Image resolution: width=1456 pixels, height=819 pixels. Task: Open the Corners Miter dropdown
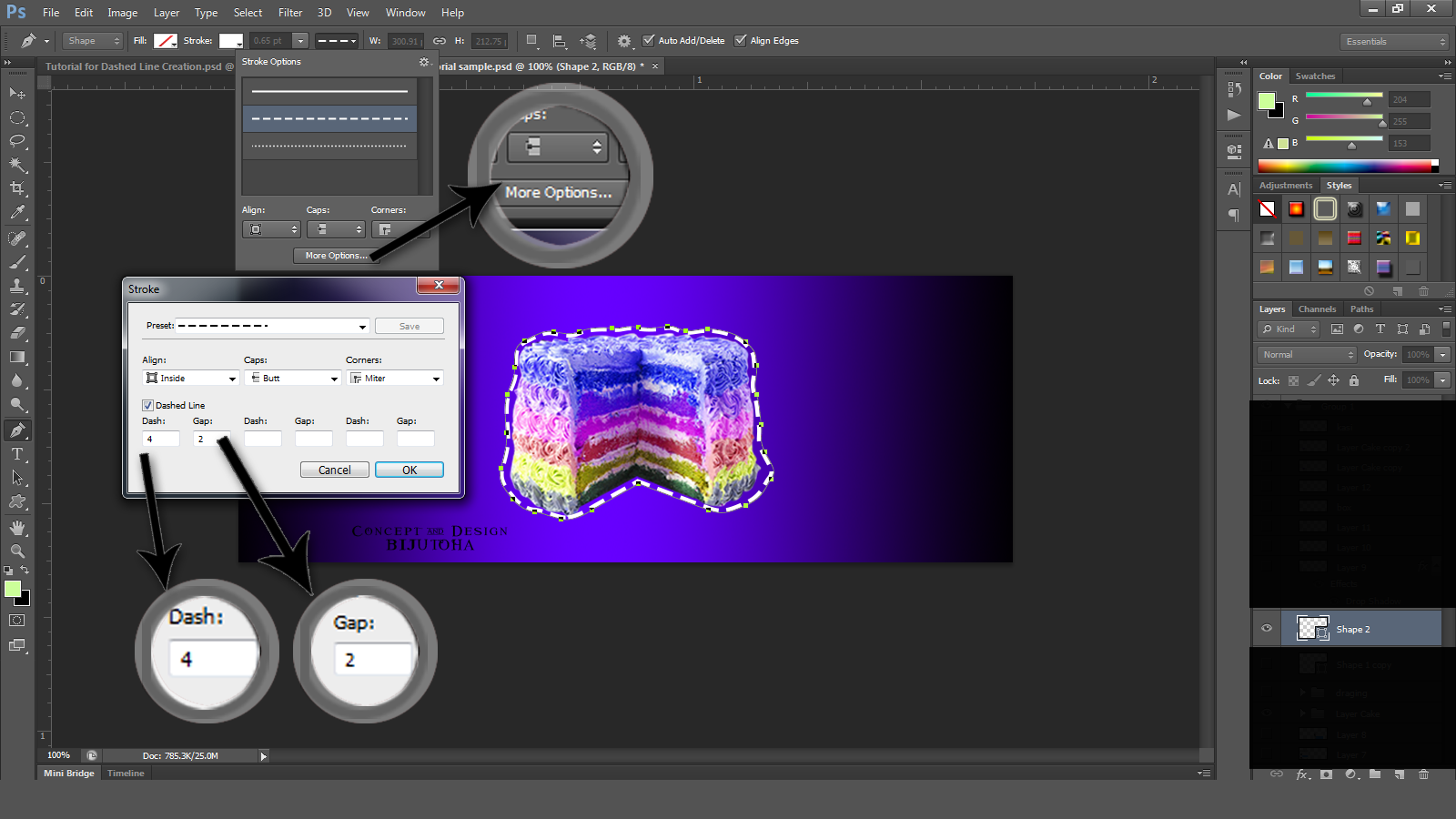(x=394, y=378)
